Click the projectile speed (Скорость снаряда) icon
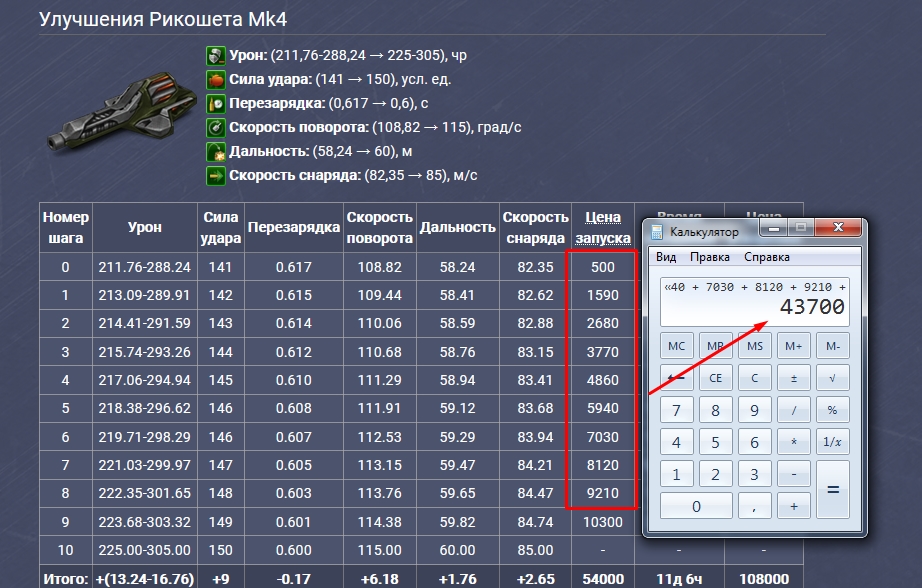 click(x=216, y=176)
